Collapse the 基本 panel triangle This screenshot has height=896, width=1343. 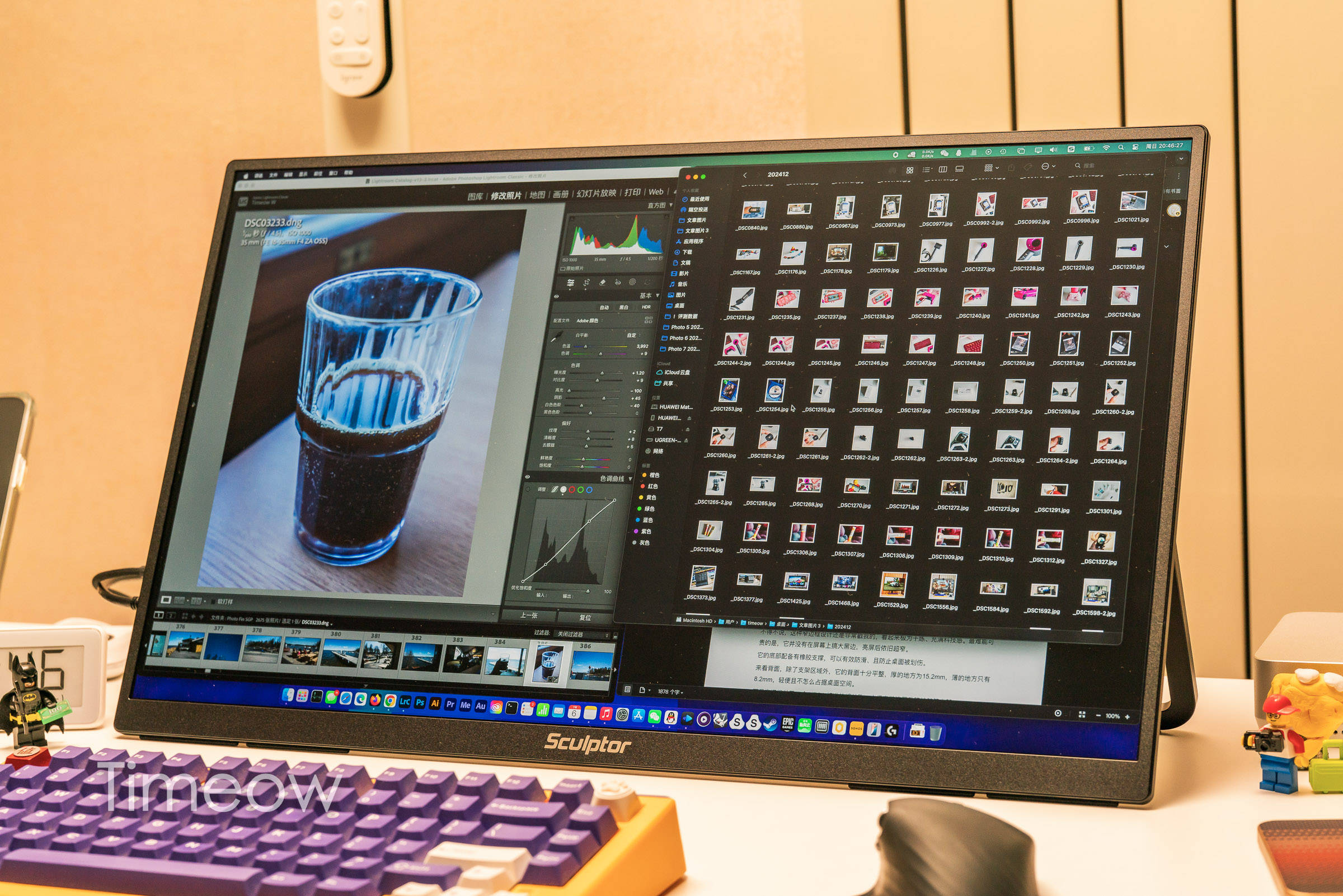point(658,295)
